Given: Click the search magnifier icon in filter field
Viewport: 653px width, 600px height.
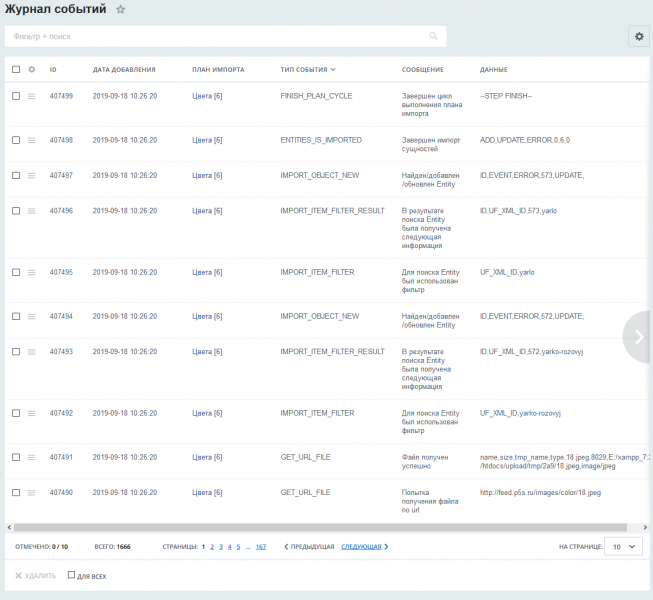Looking at the screenshot, I should pos(433,36).
